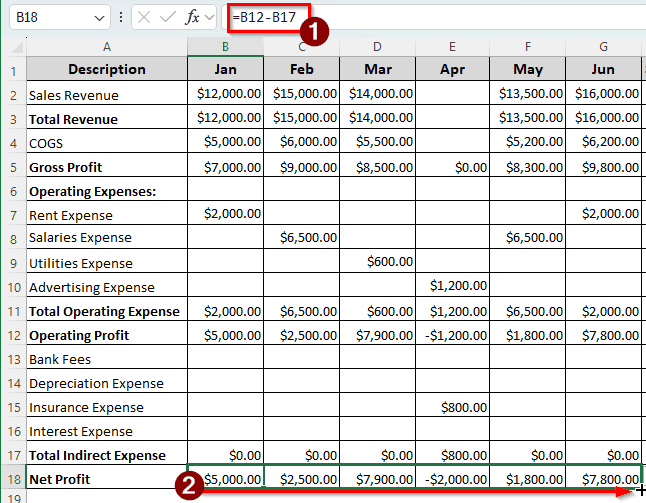Viewport: 646px width, 503px height.
Task: Click Jun Rent Expense cell $2,000.00
Action: (604, 213)
